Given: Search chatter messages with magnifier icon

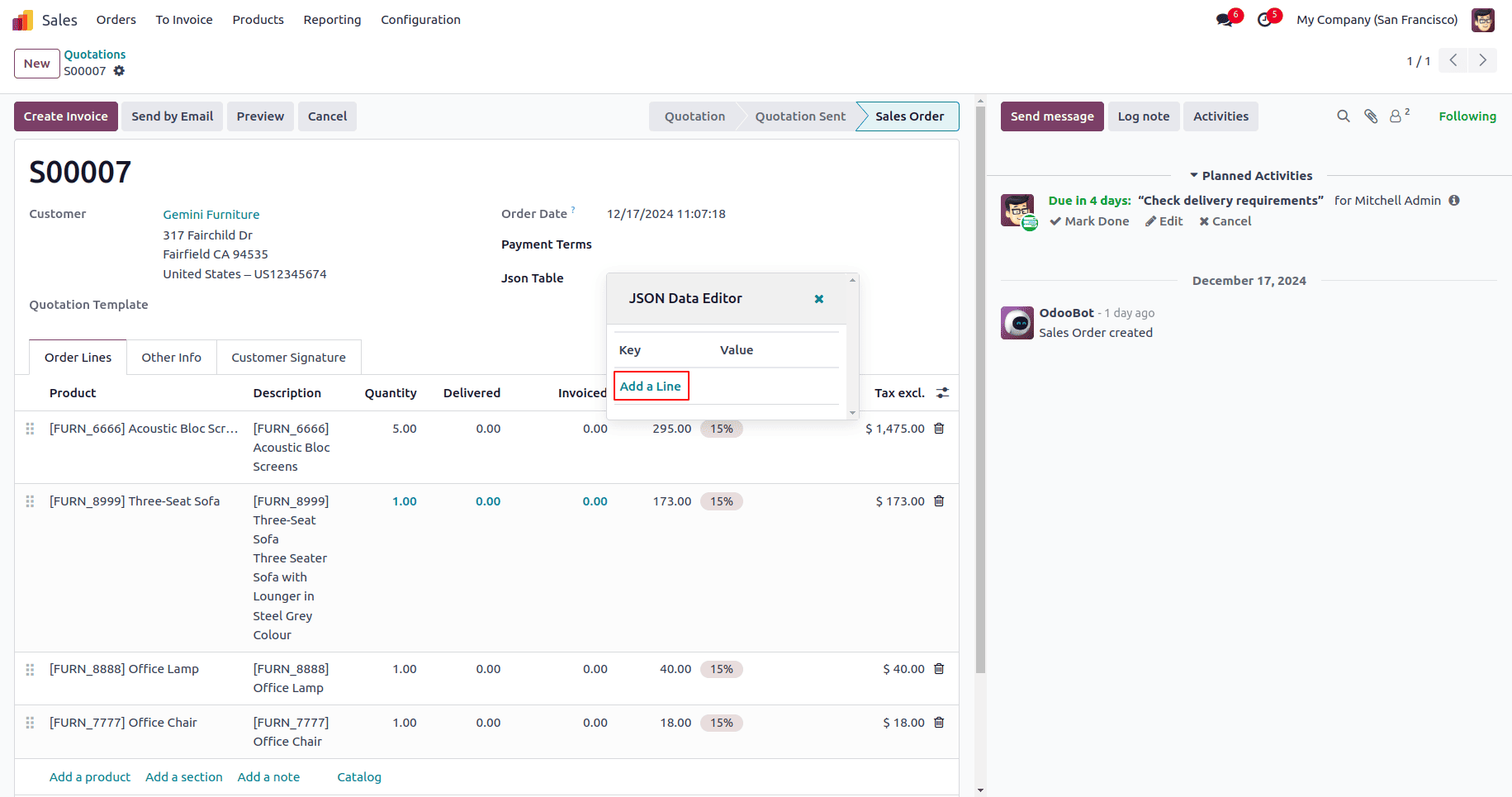Looking at the screenshot, I should tap(1344, 116).
